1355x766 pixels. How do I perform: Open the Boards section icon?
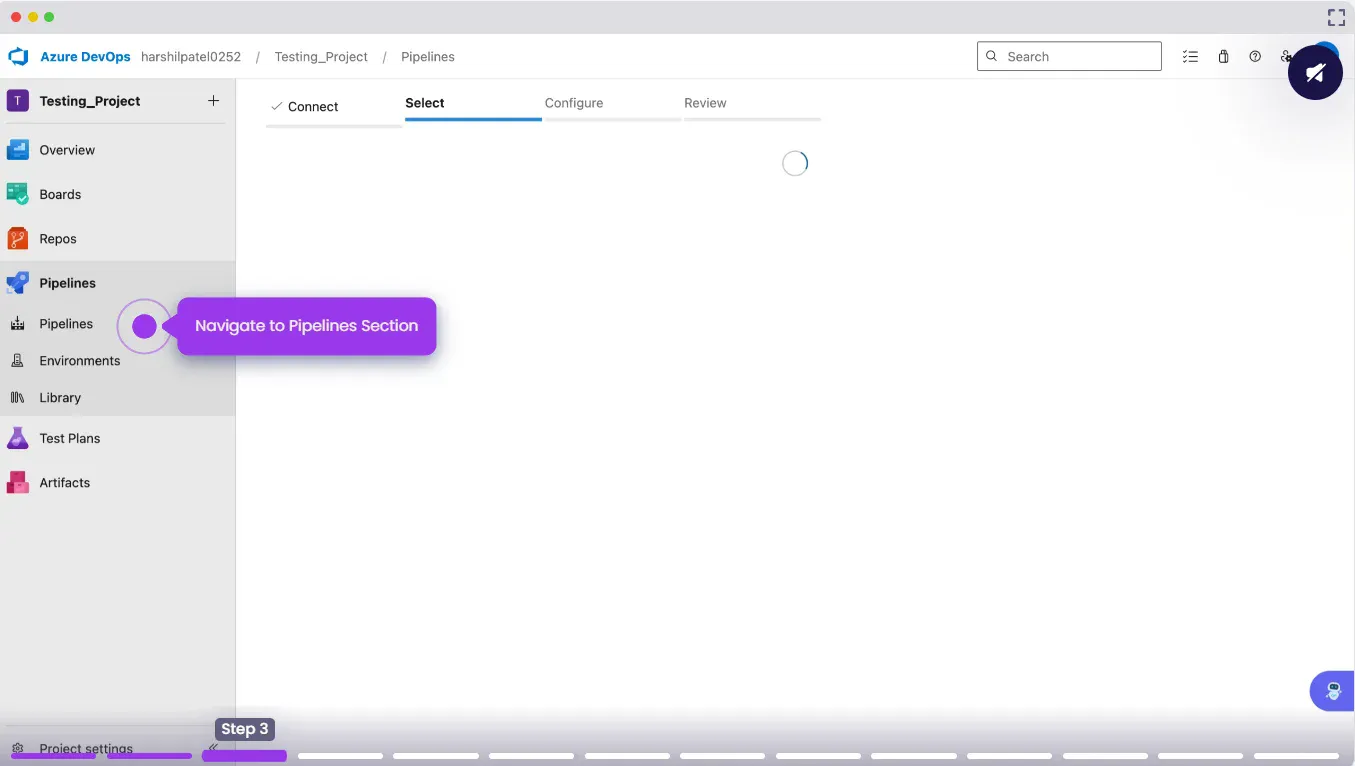[18, 194]
